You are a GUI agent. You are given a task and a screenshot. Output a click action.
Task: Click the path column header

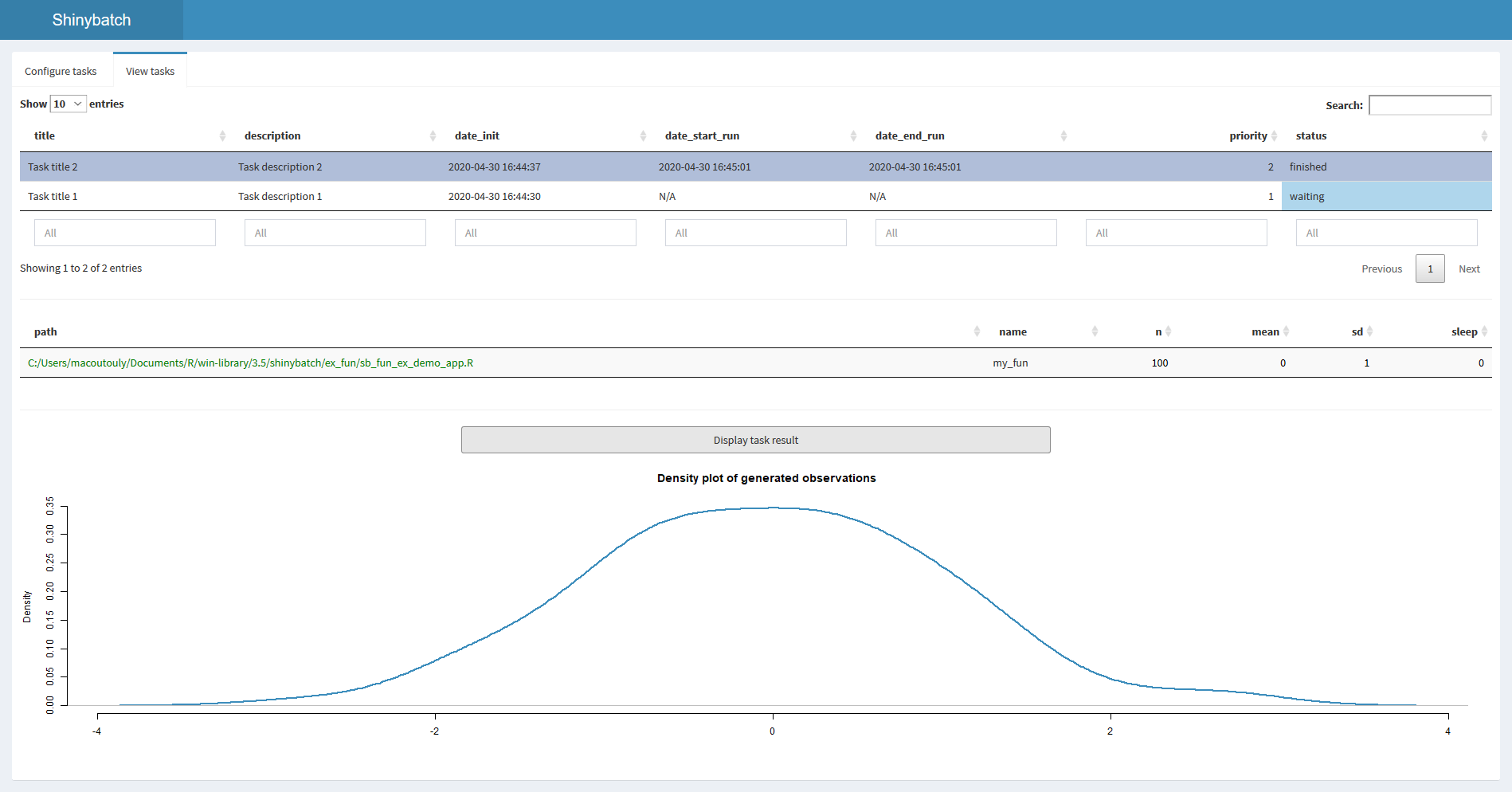pyautogui.click(x=502, y=331)
